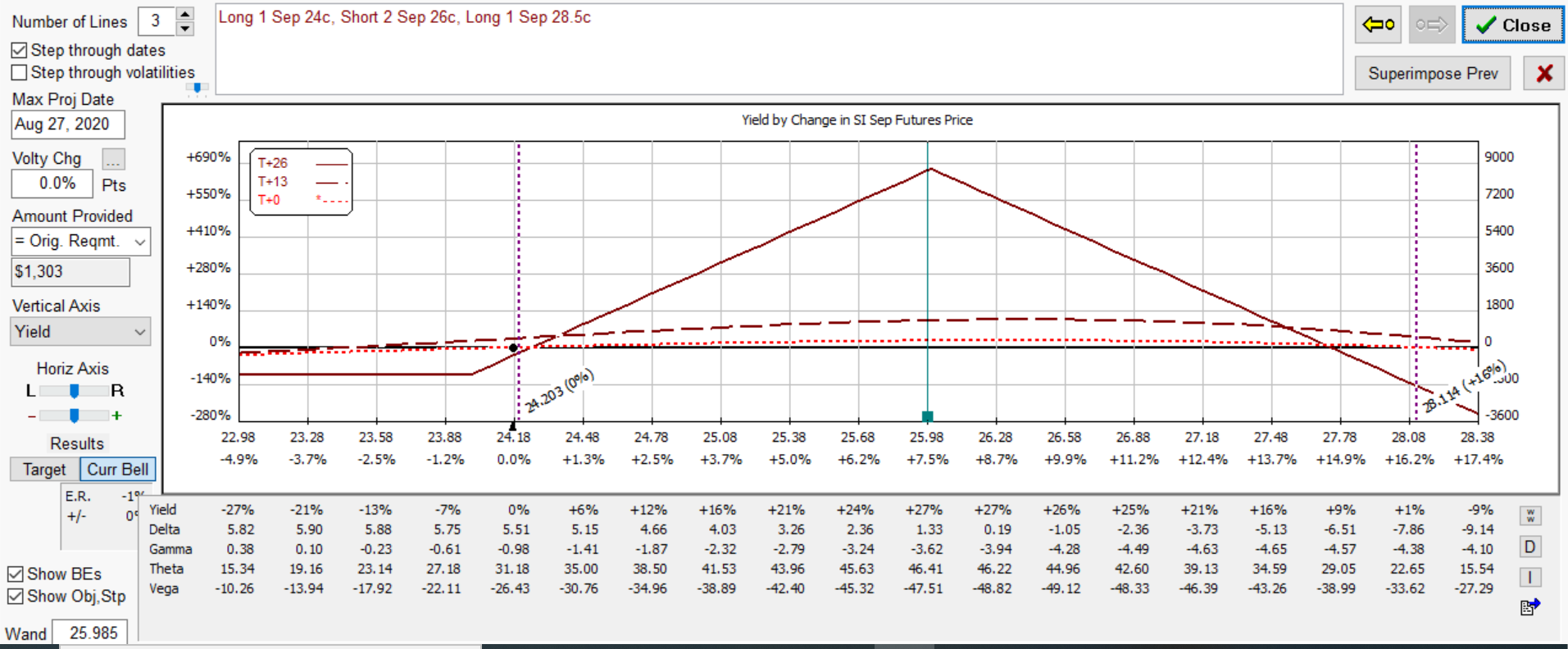Viewport: 1568px width, 649px height.
Task: Click the export table icon with blue arrow
Action: (1529, 607)
